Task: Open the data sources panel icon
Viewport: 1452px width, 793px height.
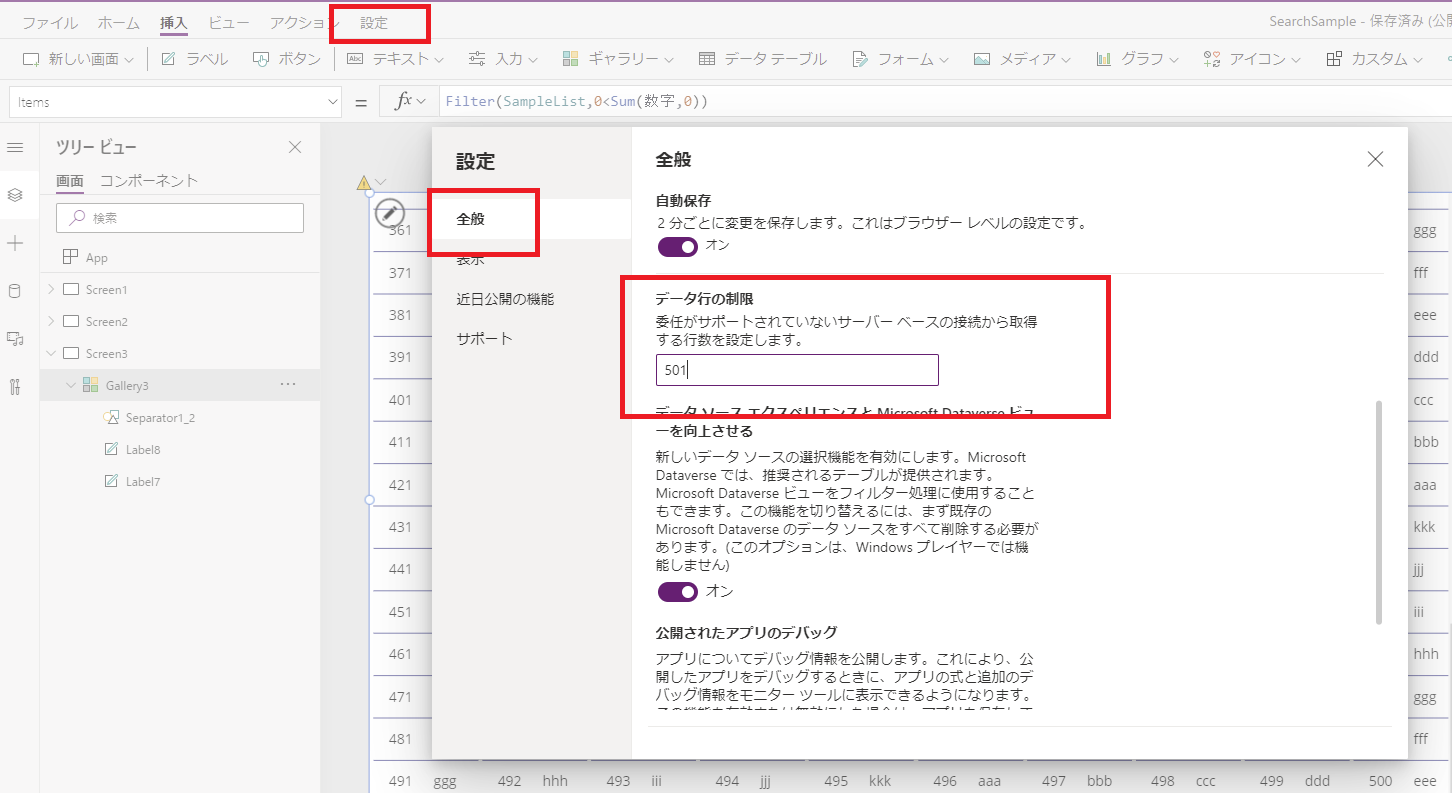Action: 16,290
